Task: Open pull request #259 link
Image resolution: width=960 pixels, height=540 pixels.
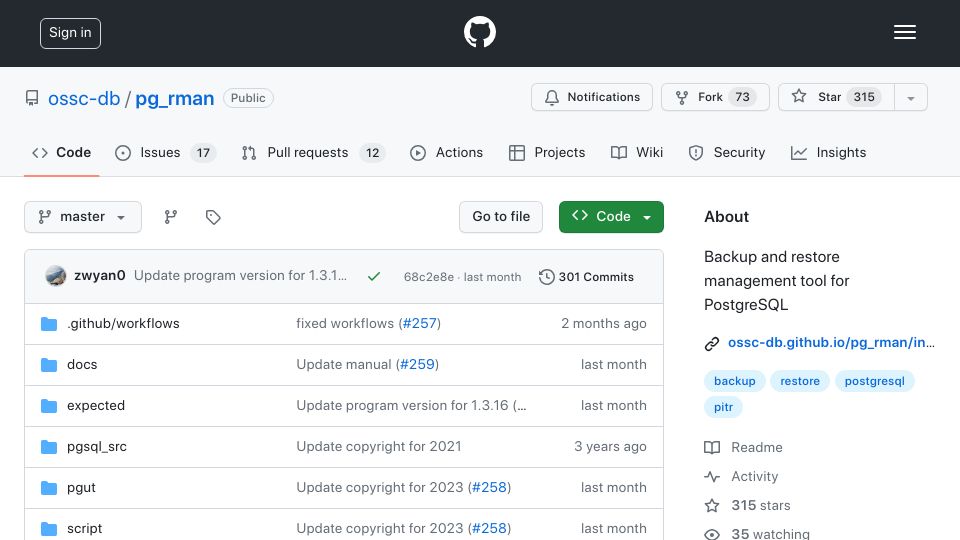Action: [x=418, y=364]
